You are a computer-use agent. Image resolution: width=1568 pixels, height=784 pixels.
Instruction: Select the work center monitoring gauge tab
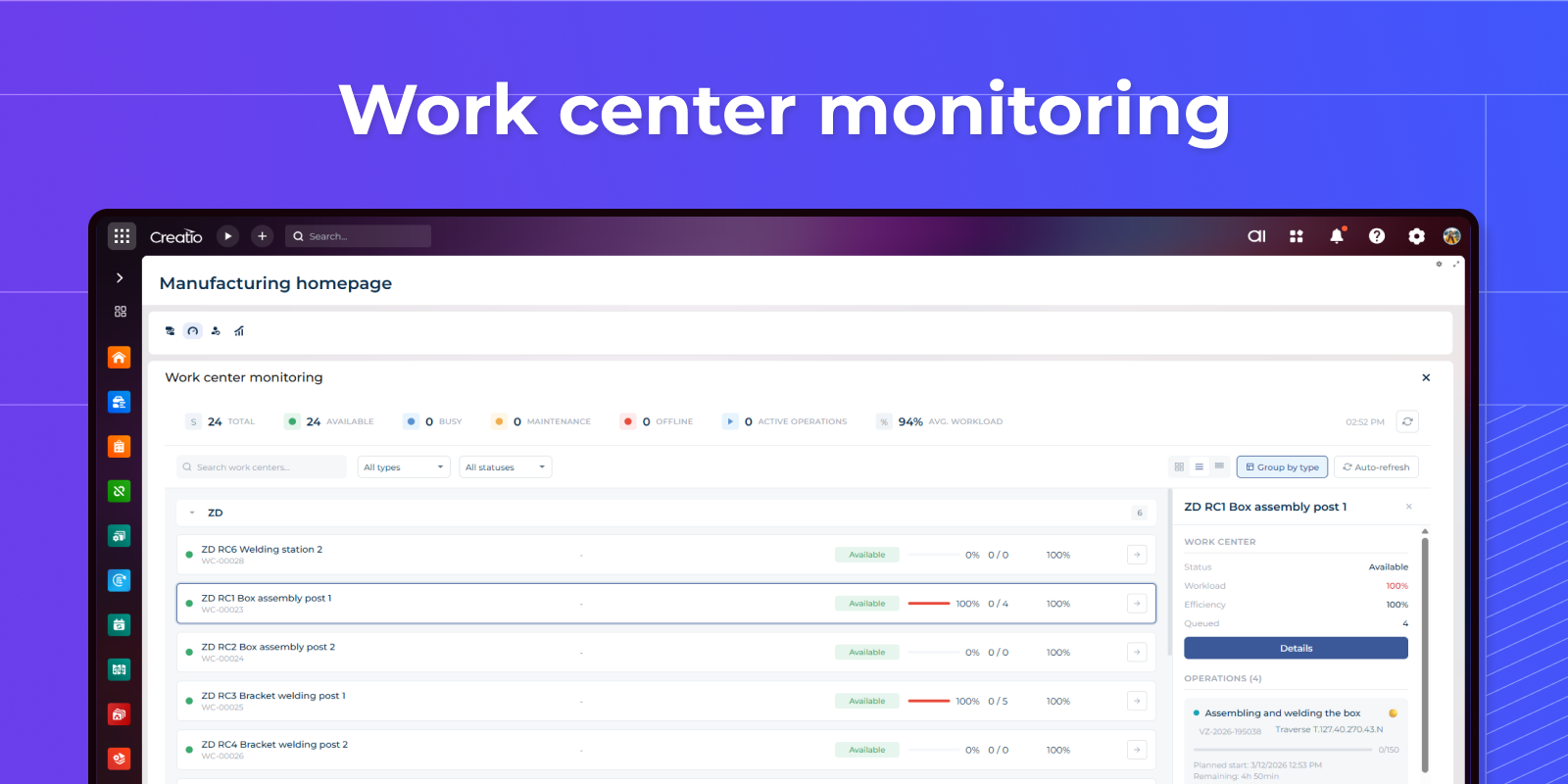click(193, 331)
